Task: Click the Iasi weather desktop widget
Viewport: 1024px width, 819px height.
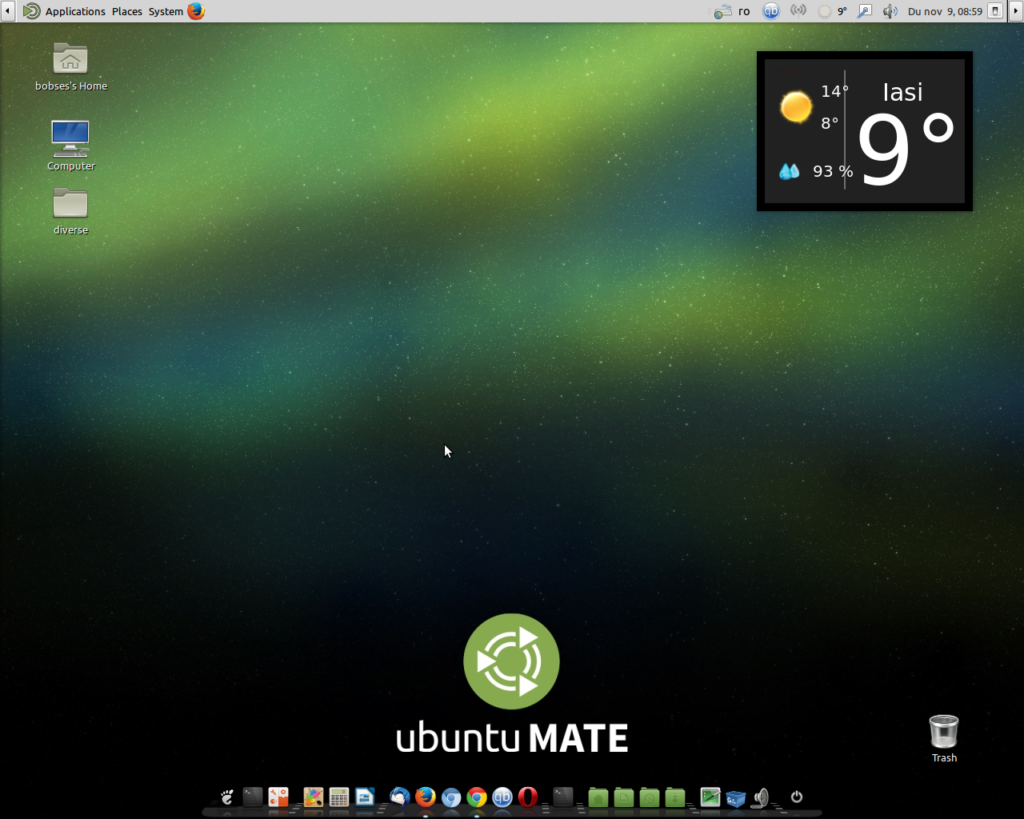Action: point(865,131)
